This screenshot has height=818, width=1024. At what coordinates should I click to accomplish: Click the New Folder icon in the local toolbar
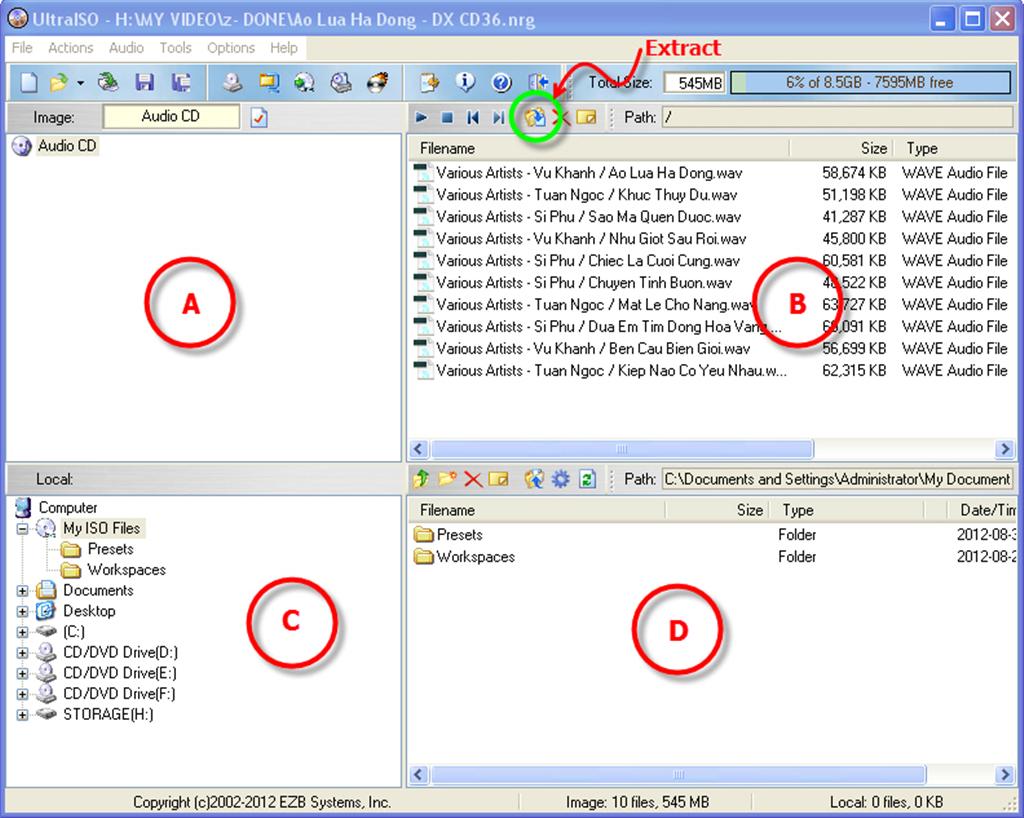(x=447, y=479)
